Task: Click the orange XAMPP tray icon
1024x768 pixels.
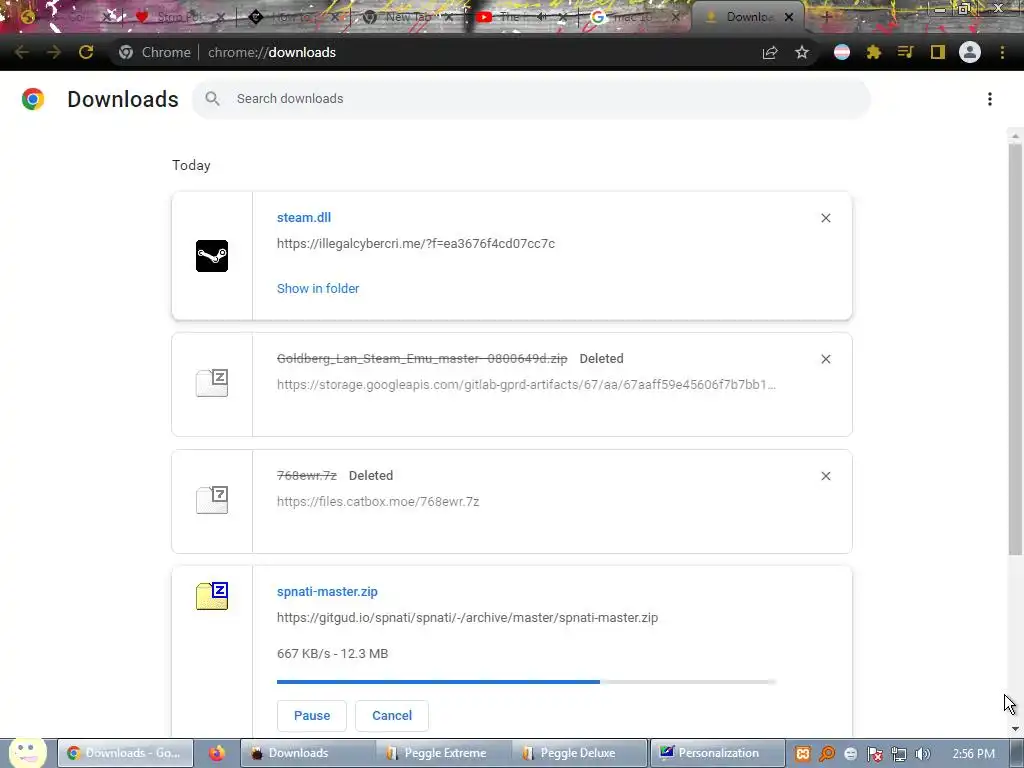Action: coord(803,754)
